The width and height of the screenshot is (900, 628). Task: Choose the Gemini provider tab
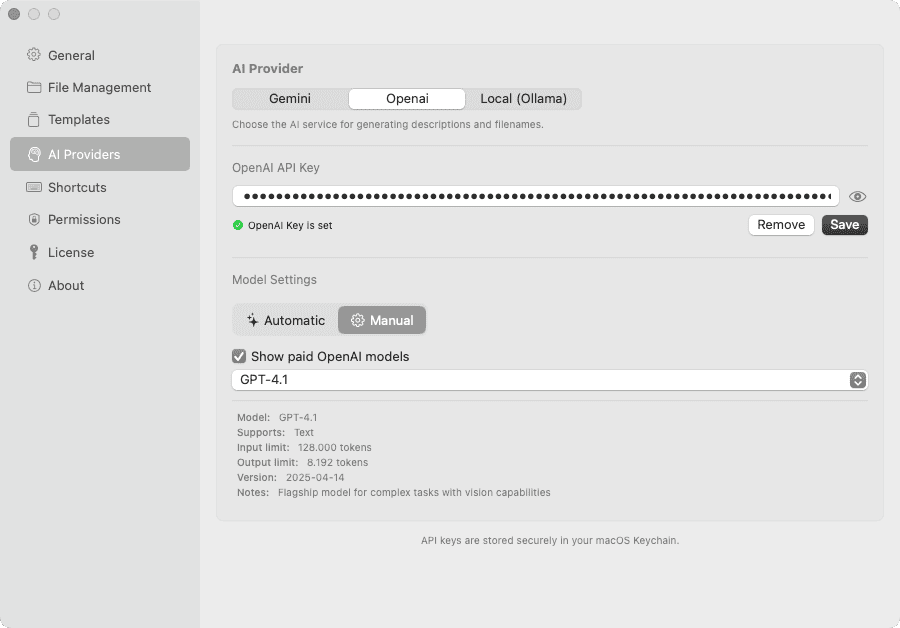click(x=290, y=99)
